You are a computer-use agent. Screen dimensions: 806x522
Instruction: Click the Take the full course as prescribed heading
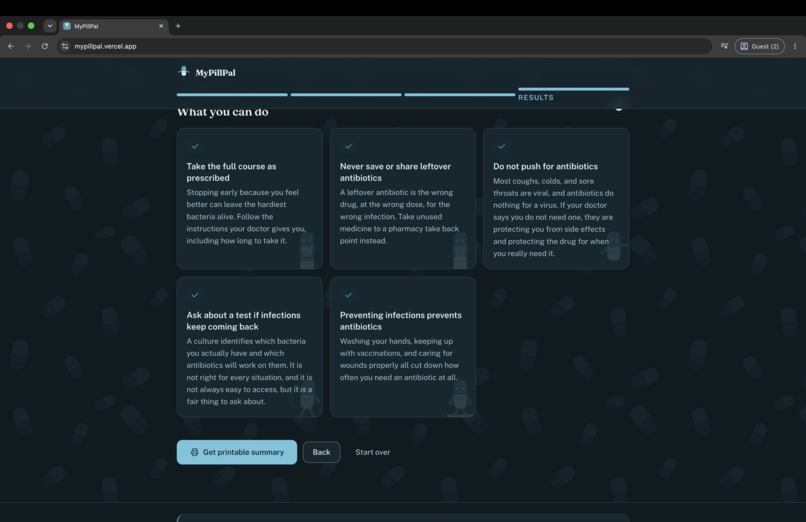pos(231,172)
